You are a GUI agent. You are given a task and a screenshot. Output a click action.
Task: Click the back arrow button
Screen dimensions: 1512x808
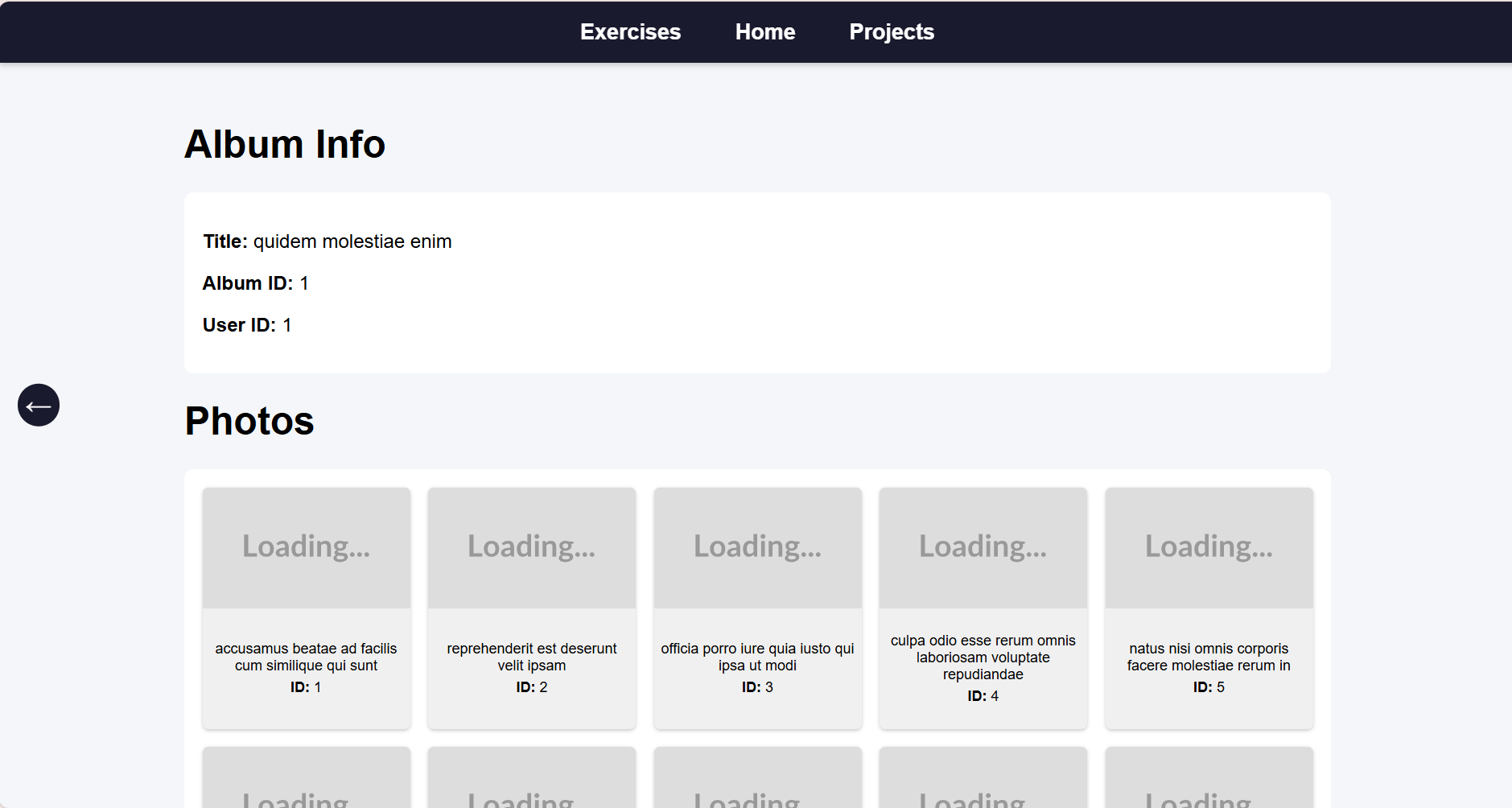[x=39, y=405]
